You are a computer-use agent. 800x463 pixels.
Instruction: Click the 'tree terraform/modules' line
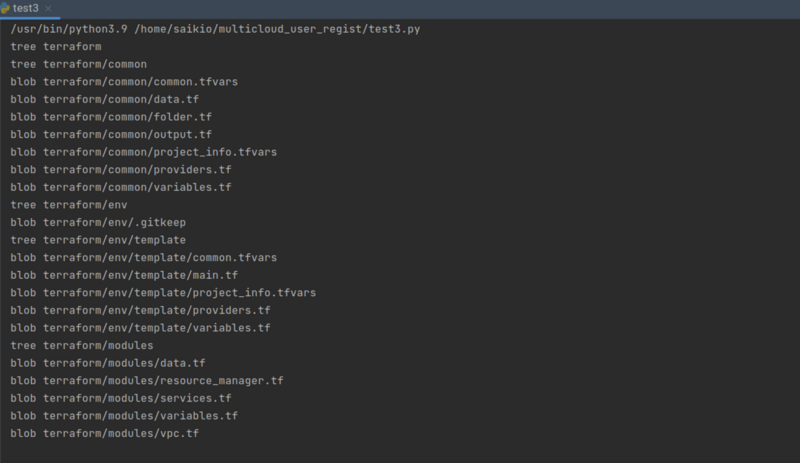tap(82, 345)
